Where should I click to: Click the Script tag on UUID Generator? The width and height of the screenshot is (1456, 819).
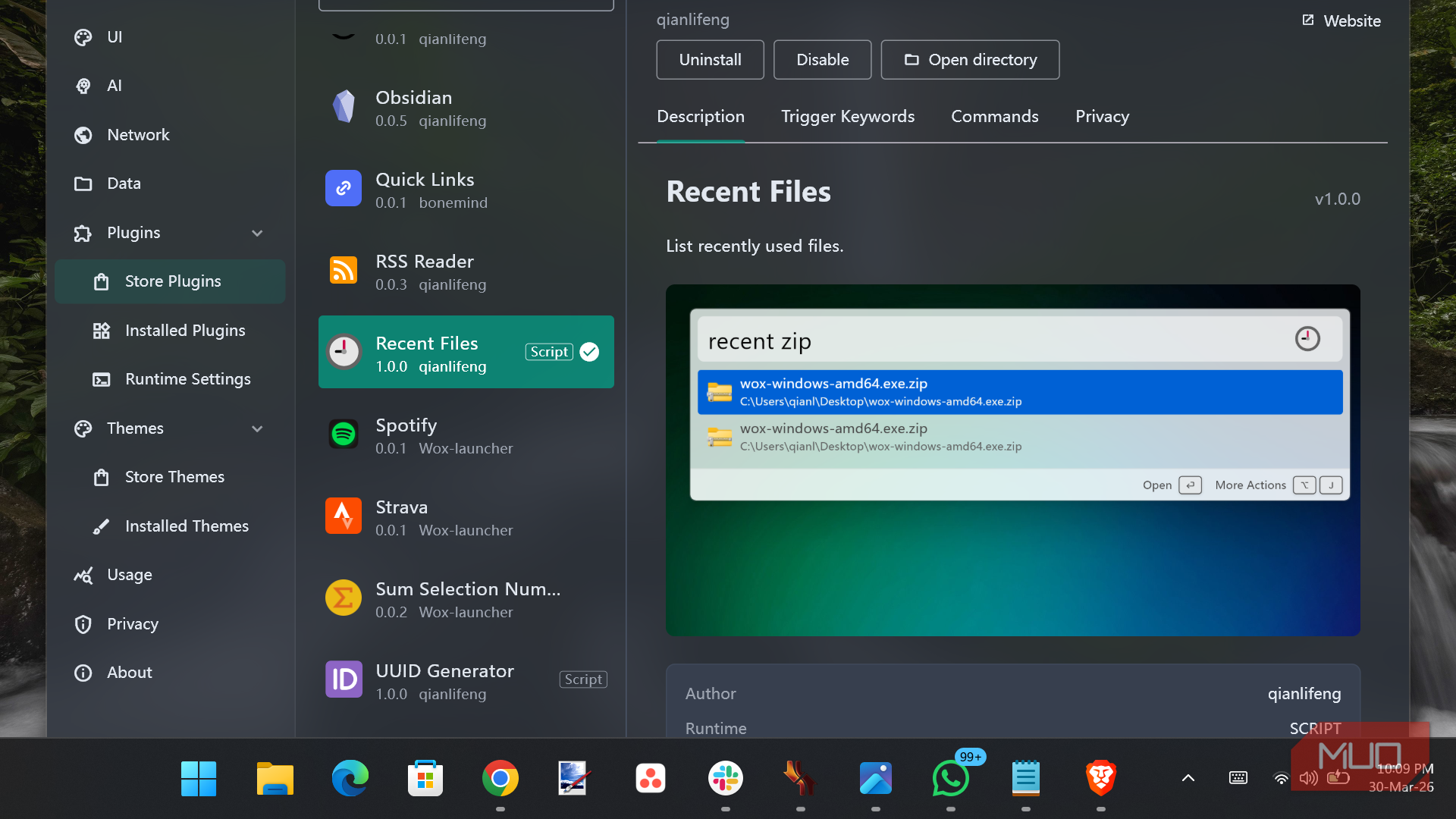[583, 679]
